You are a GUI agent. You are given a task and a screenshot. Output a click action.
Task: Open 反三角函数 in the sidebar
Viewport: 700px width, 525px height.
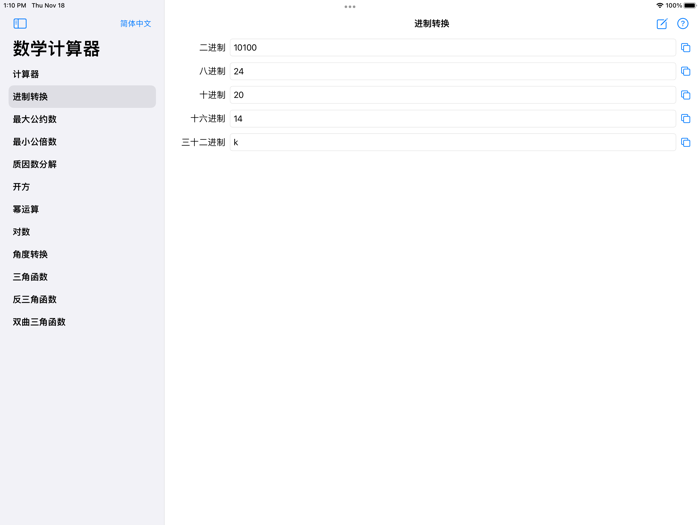pos(82,299)
